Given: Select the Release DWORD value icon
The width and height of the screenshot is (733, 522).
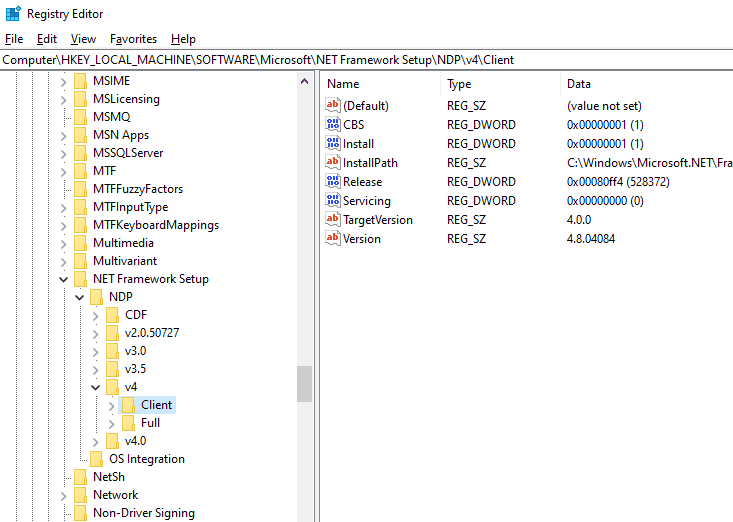Looking at the screenshot, I should tap(333, 181).
